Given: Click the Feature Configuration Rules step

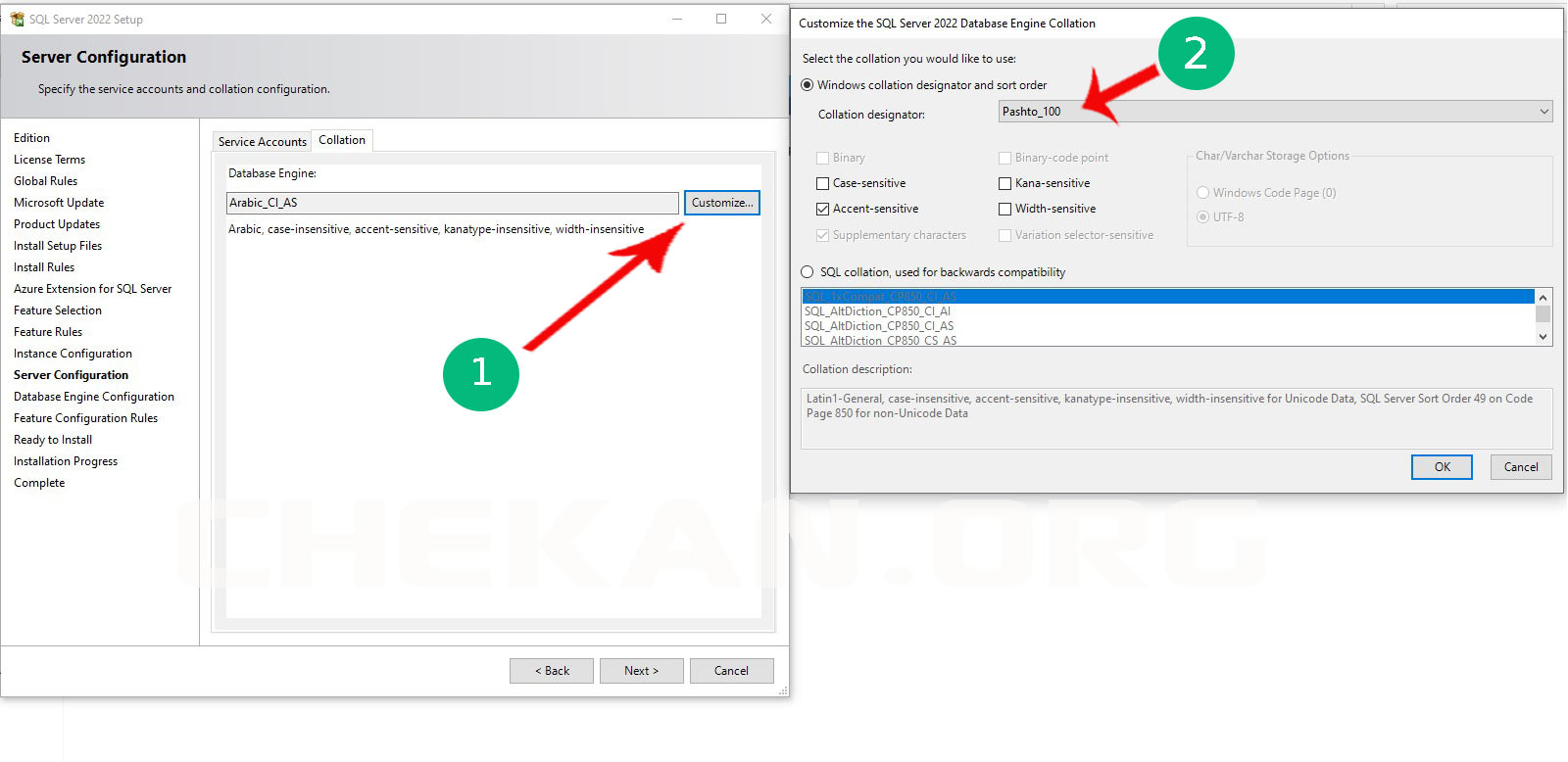Looking at the screenshot, I should tap(85, 418).
